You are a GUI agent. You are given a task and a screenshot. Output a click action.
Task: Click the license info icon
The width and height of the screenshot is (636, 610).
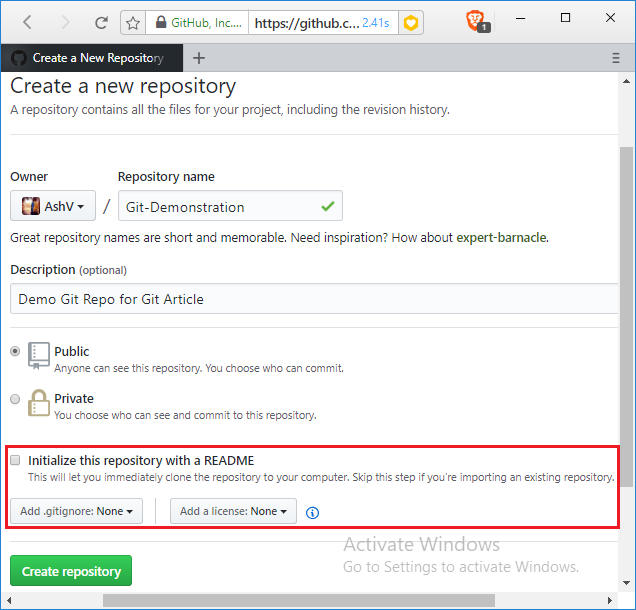(x=312, y=513)
